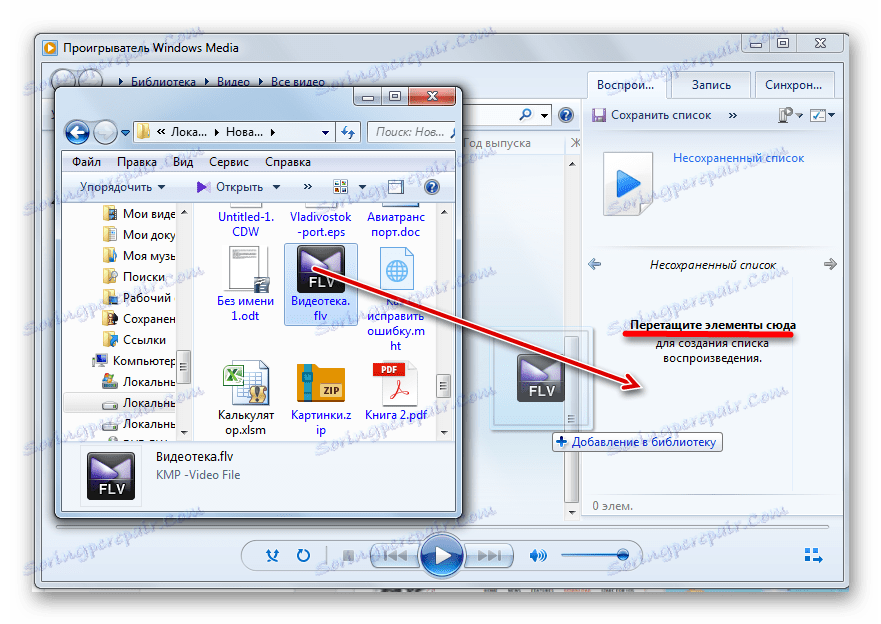Click the Несохраненный список title link
Screen dimensions: 881x624
coord(738,158)
